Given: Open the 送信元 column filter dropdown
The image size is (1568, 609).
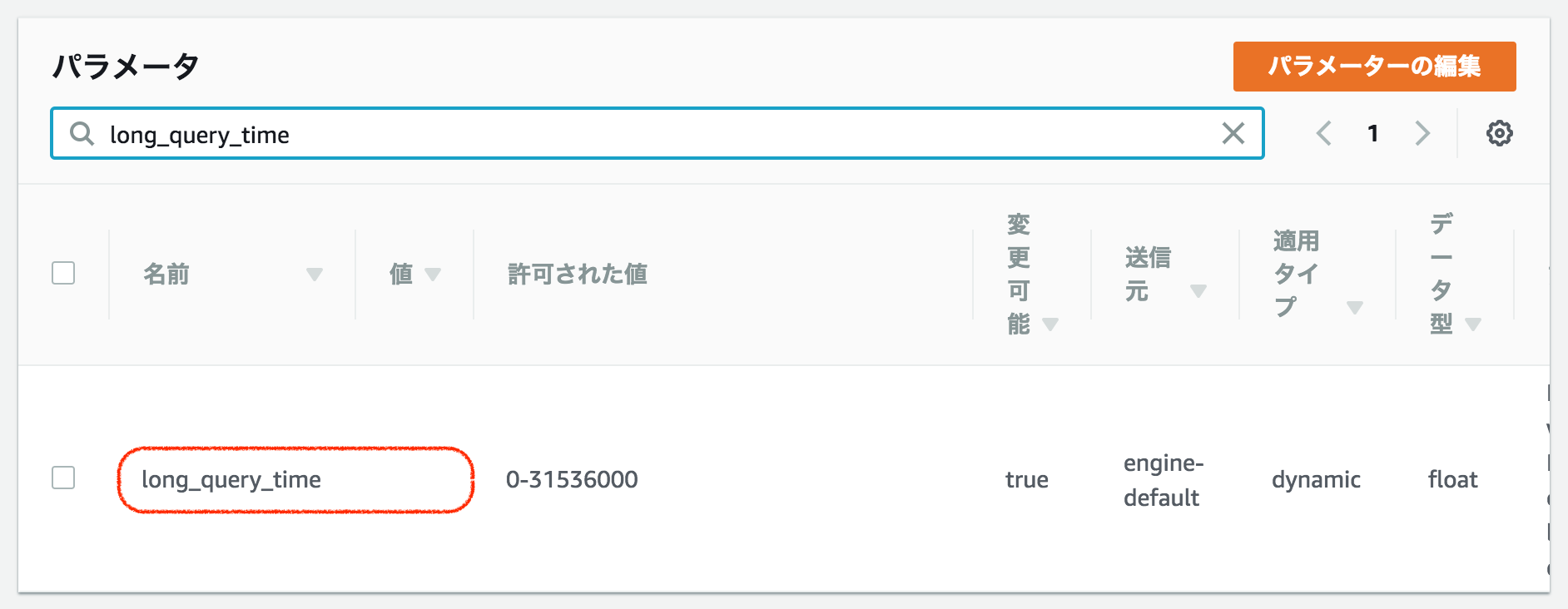Looking at the screenshot, I should pos(1199,290).
